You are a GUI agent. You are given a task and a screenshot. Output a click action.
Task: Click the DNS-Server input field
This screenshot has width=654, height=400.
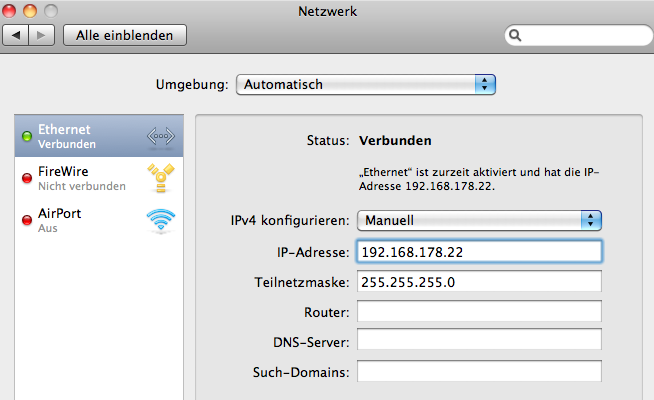479,342
